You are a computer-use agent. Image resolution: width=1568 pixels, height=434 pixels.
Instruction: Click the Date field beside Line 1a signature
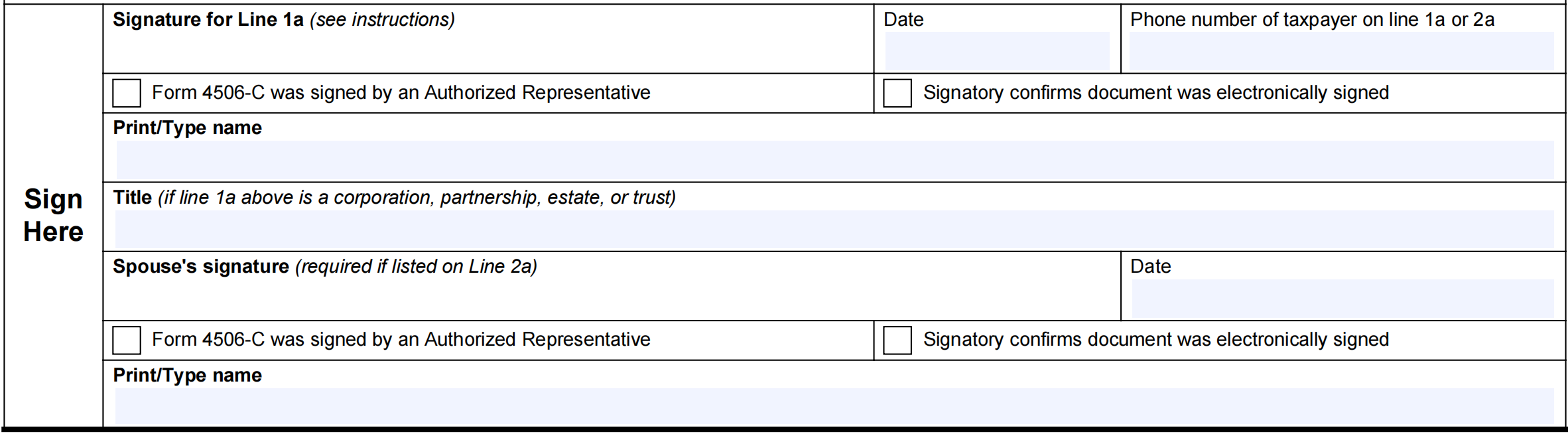[997, 51]
